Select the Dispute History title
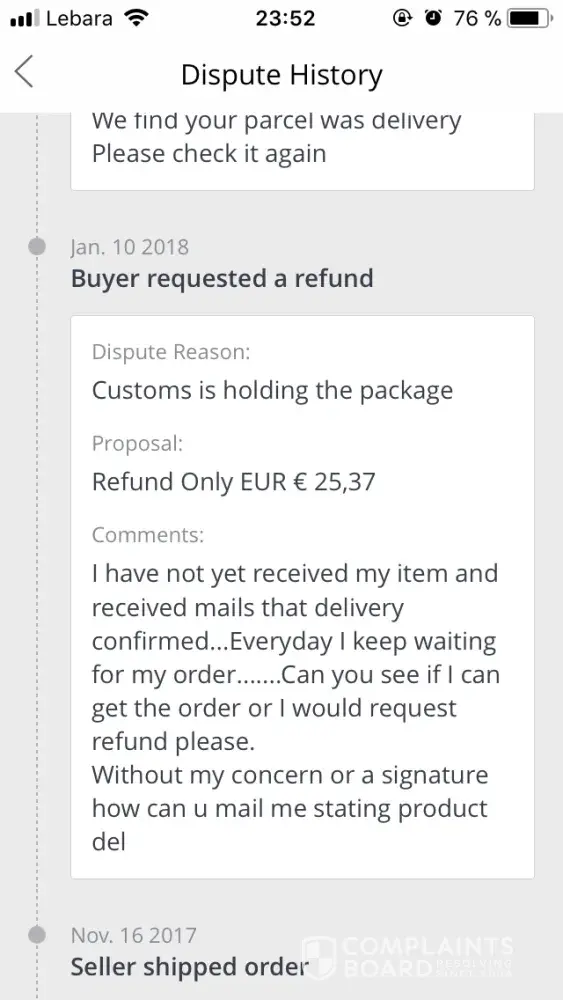563x1000 pixels. coord(282,75)
